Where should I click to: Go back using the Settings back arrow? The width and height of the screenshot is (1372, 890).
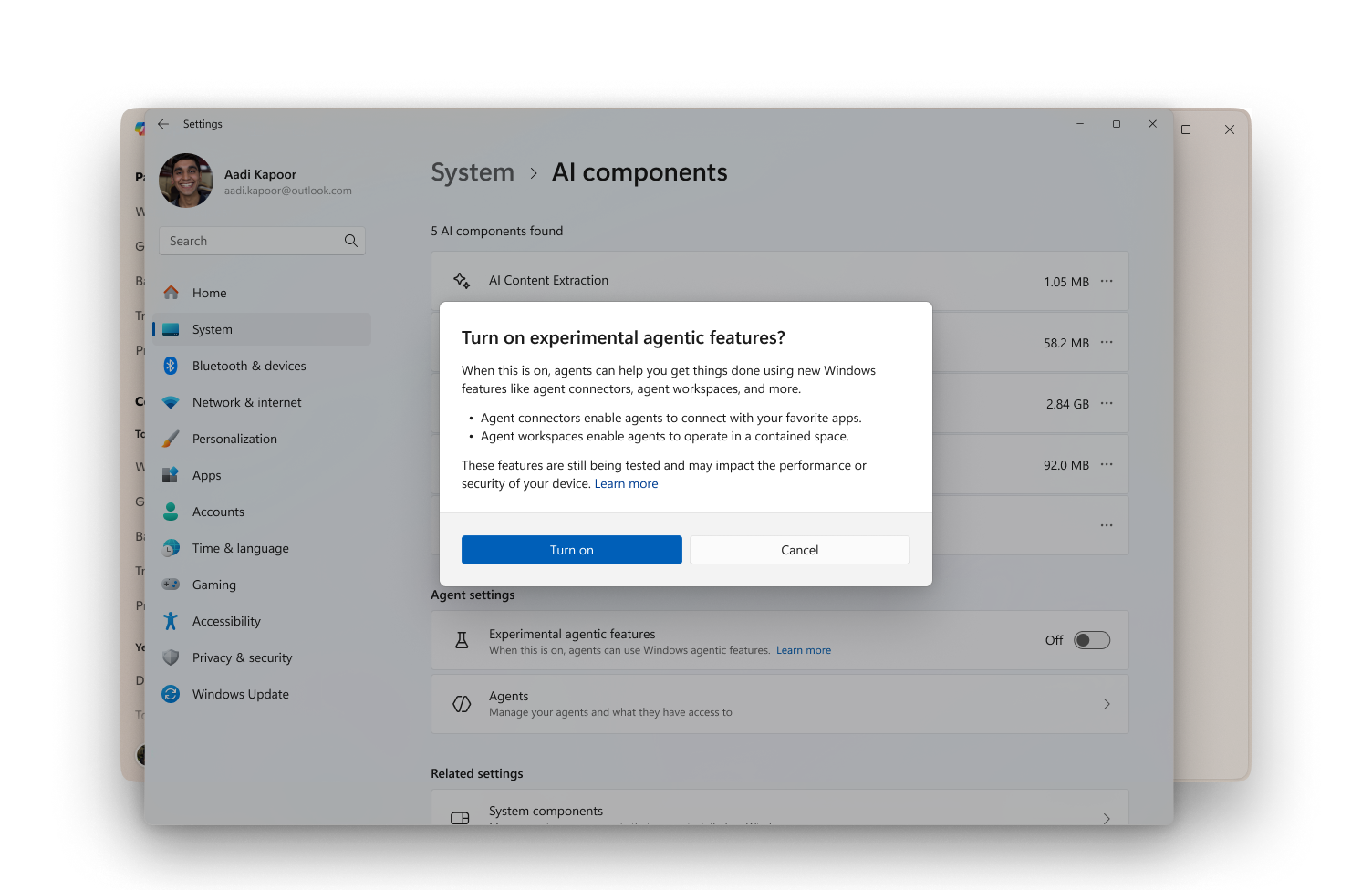point(163,124)
